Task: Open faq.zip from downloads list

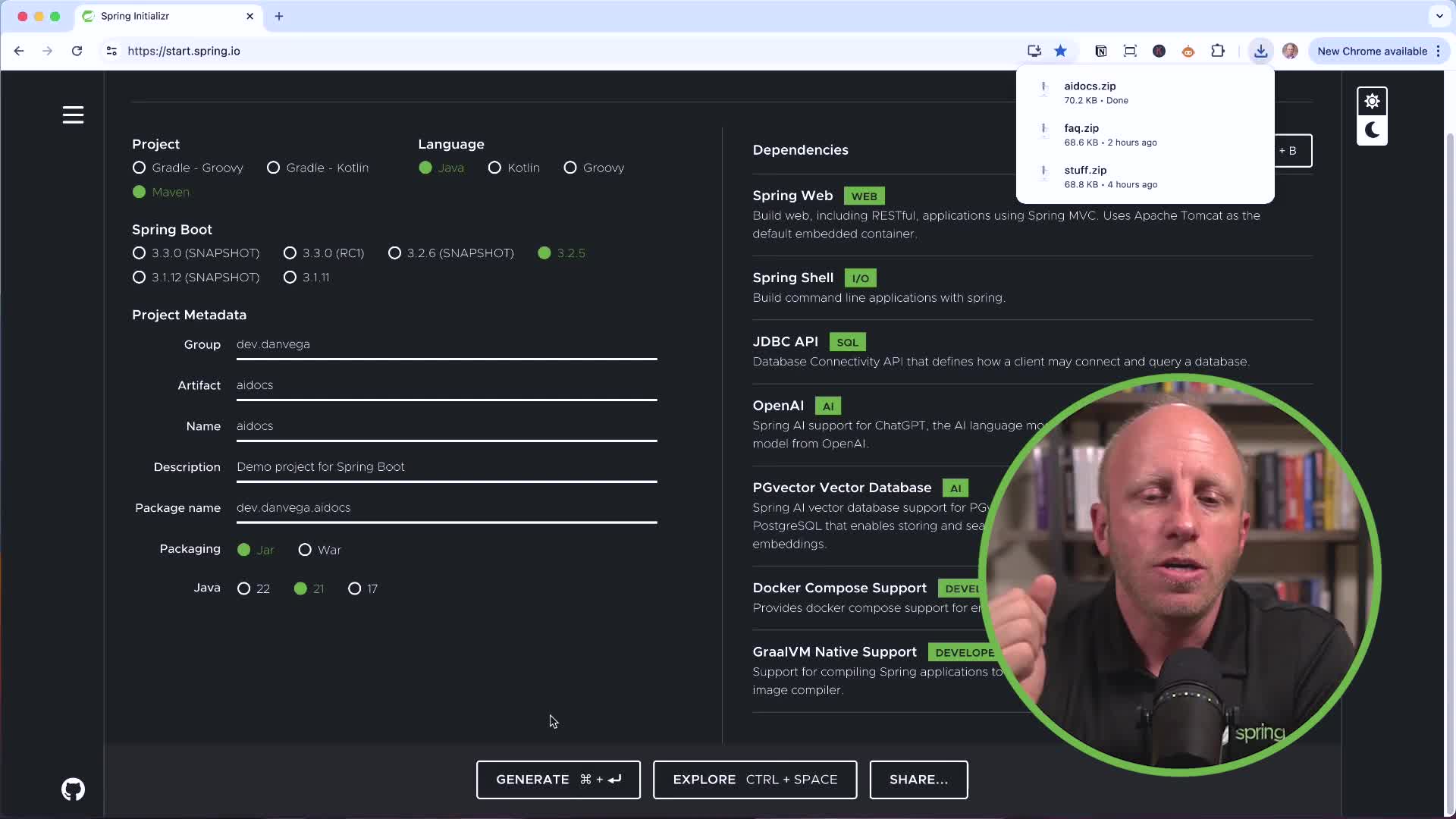Action: click(1145, 135)
